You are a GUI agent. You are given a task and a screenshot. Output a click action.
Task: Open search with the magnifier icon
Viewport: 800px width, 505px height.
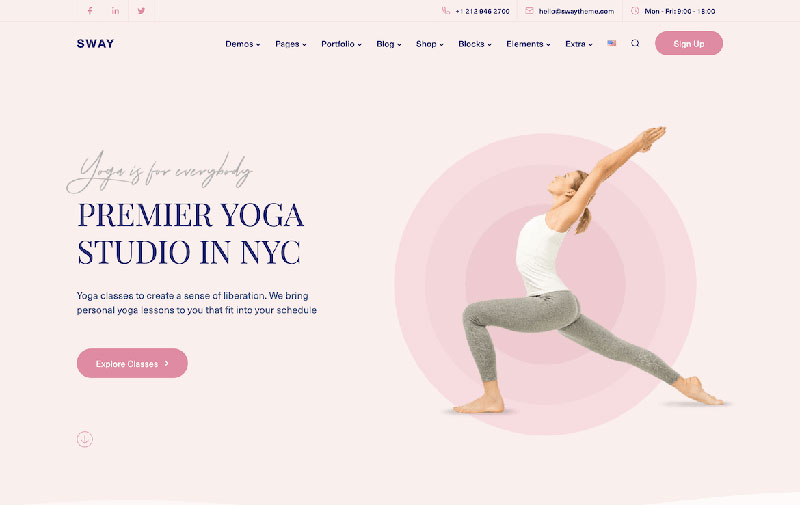pyautogui.click(x=635, y=43)
